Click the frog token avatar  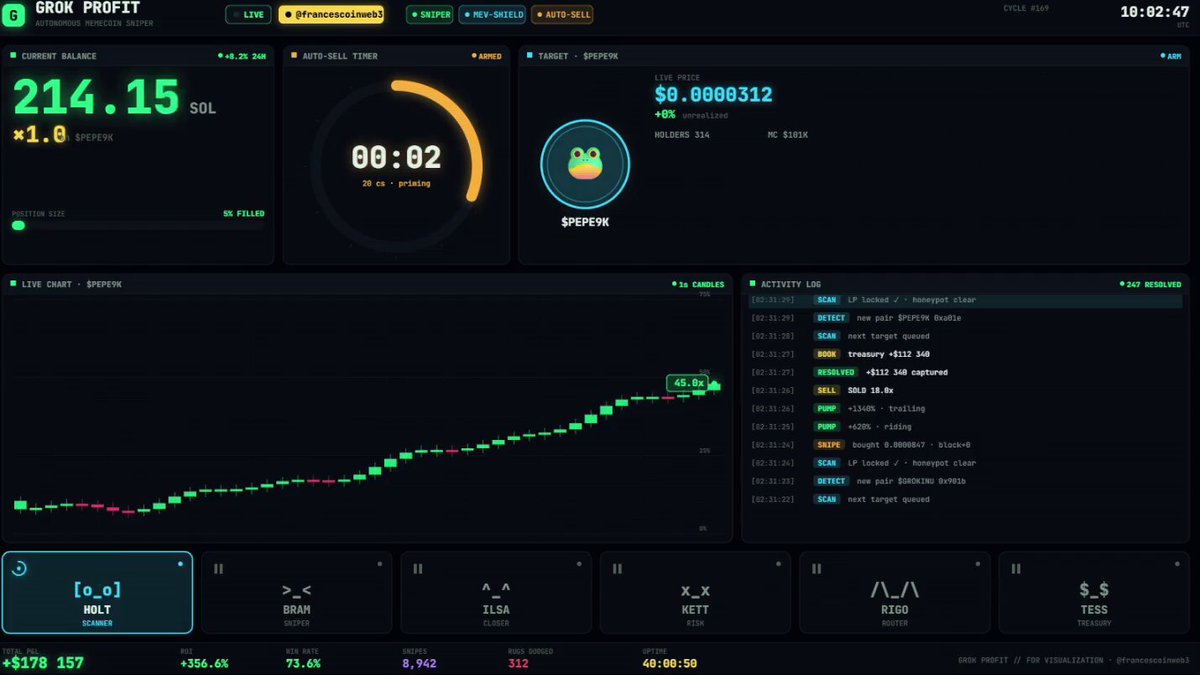(585, 165)
